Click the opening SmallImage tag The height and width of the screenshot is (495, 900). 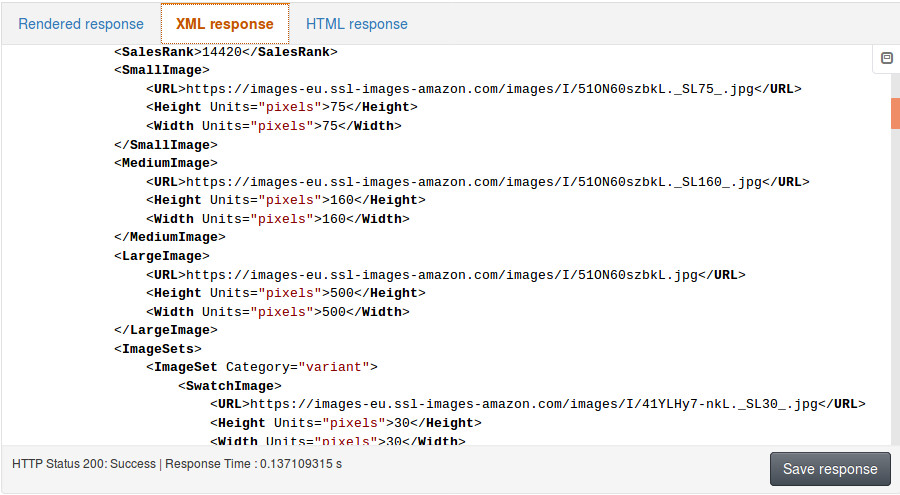162,70
